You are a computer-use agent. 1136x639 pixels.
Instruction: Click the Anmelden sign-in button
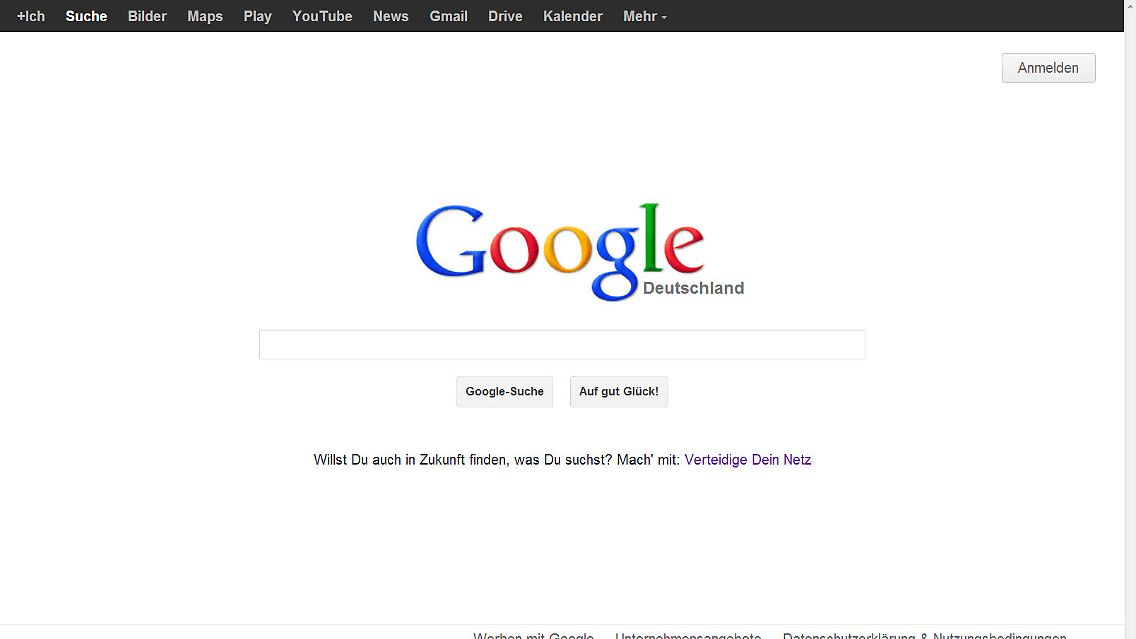point(1048,68)
